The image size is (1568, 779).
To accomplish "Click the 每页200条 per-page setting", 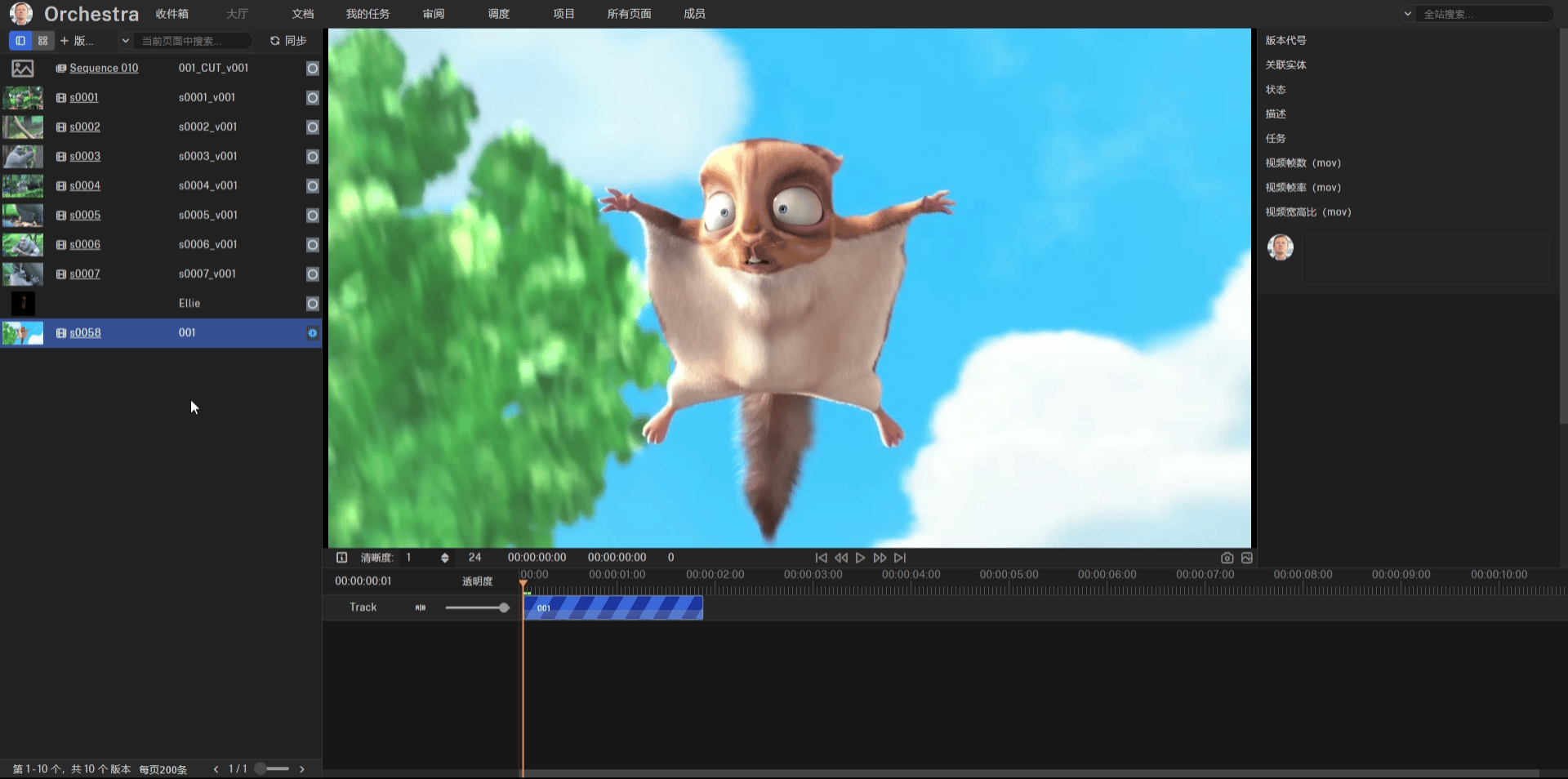I will (x=163, y=769).
